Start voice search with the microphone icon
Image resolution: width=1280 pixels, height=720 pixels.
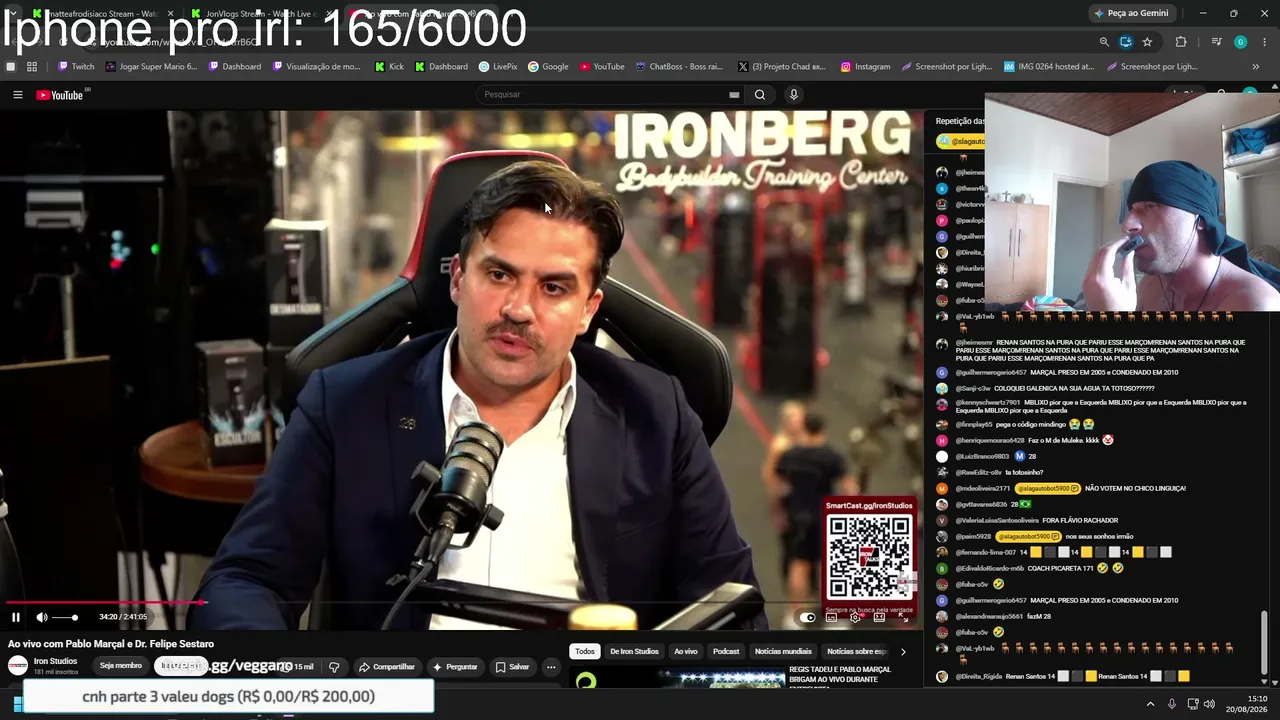click(x=794, y=95)
